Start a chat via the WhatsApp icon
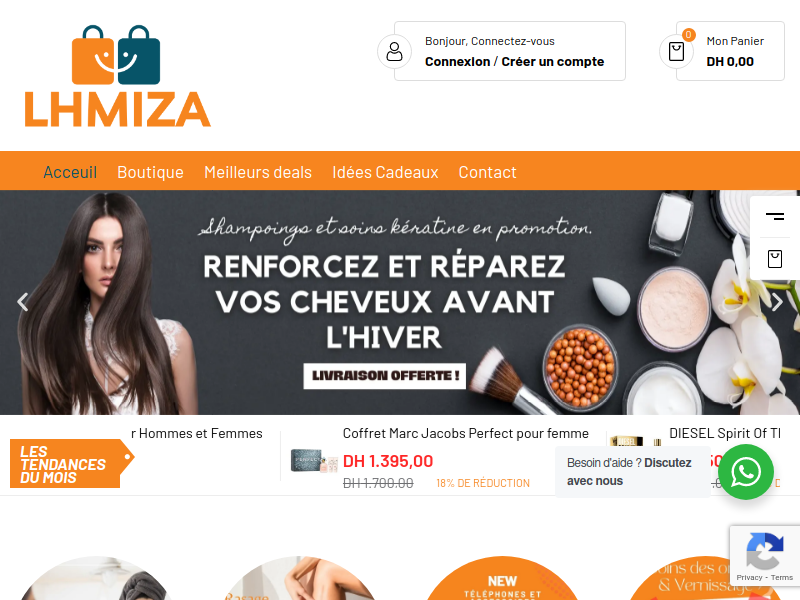 pyautogui.click(x=746, y=472)
